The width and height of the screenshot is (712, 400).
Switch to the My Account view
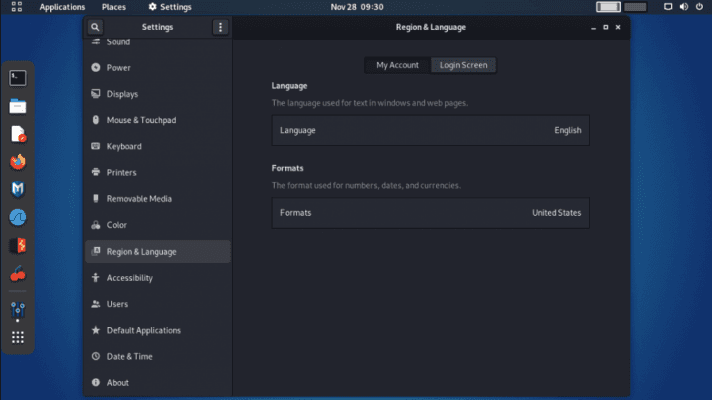pyautogui.click(x=397, y=65)
